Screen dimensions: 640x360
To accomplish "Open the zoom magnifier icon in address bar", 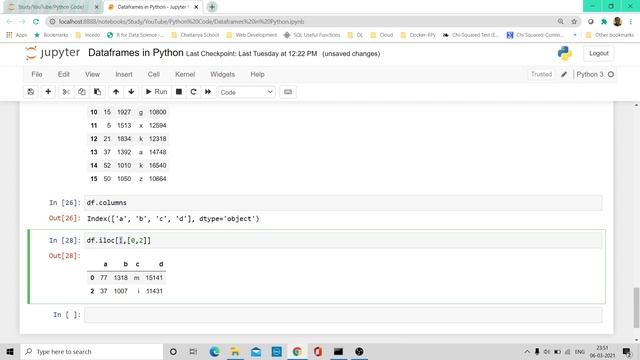I will [x=561, y=22].
